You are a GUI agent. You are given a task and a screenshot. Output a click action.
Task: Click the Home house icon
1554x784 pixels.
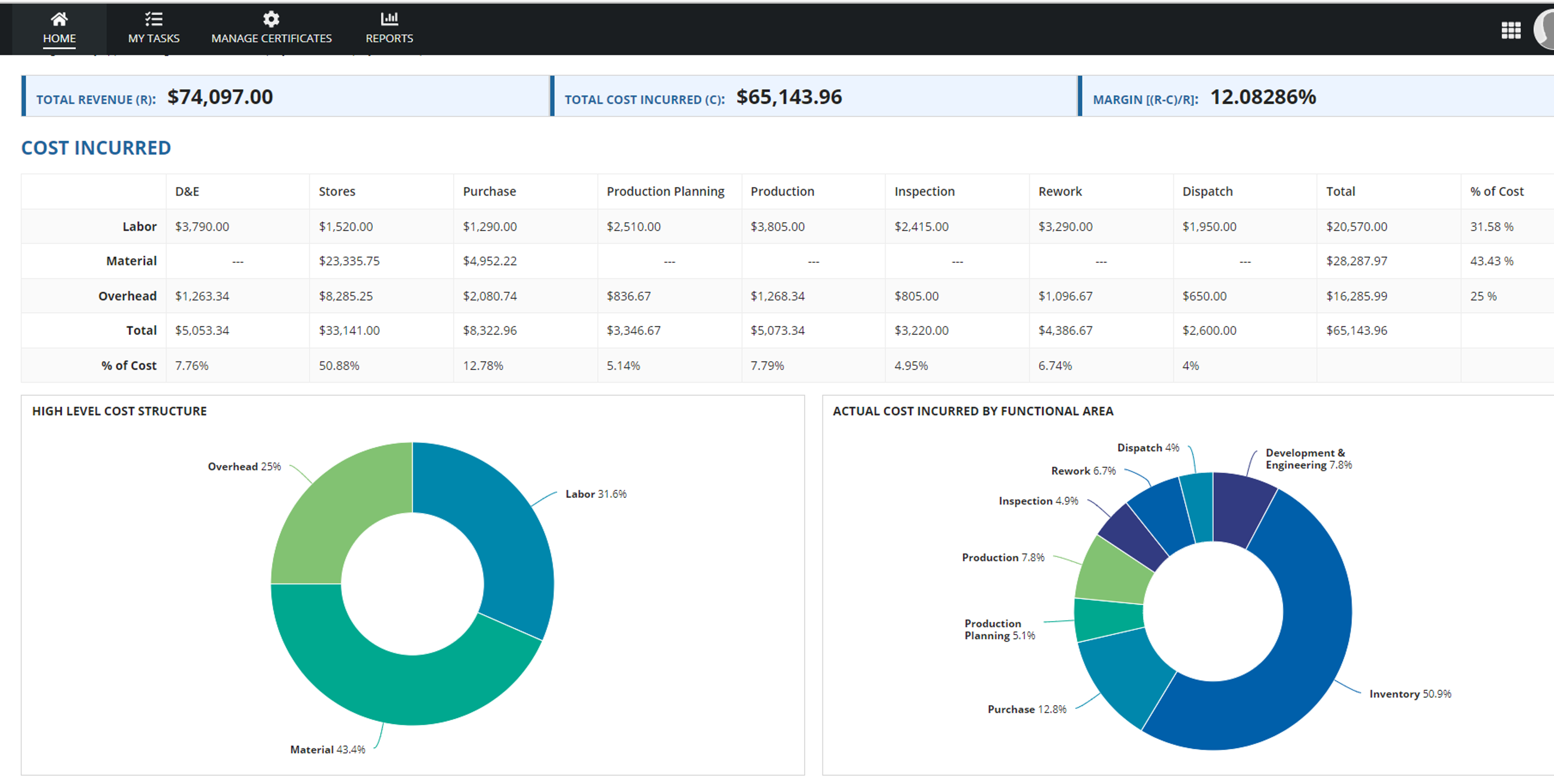[x=59, y=19]
